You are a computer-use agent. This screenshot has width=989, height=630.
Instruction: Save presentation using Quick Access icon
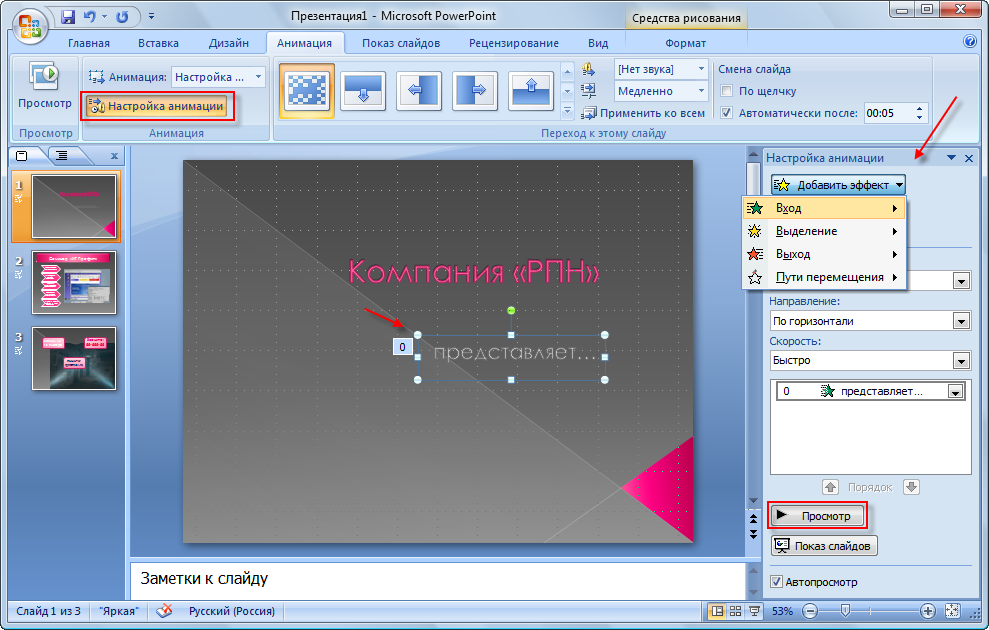(68, 16)
